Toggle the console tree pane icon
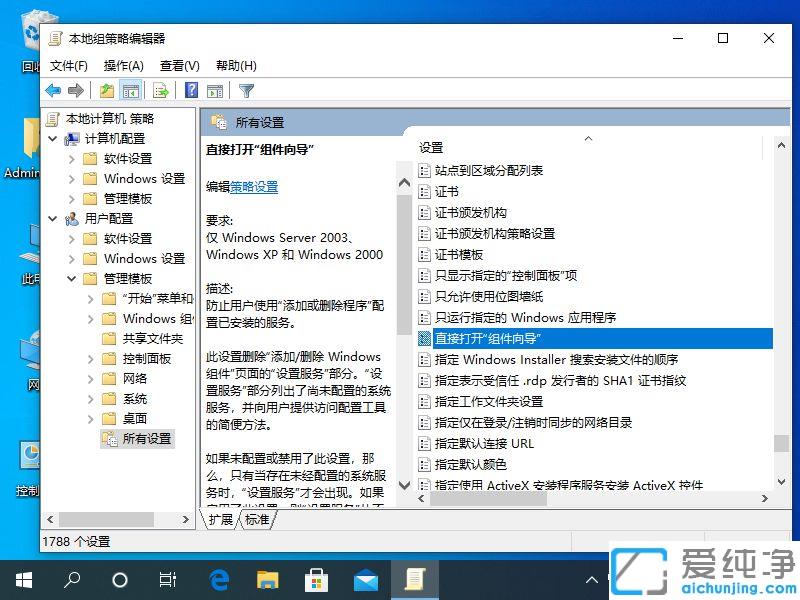Viewport: 800px width, 600px height. pyautogui.click(x=131, y=90)
